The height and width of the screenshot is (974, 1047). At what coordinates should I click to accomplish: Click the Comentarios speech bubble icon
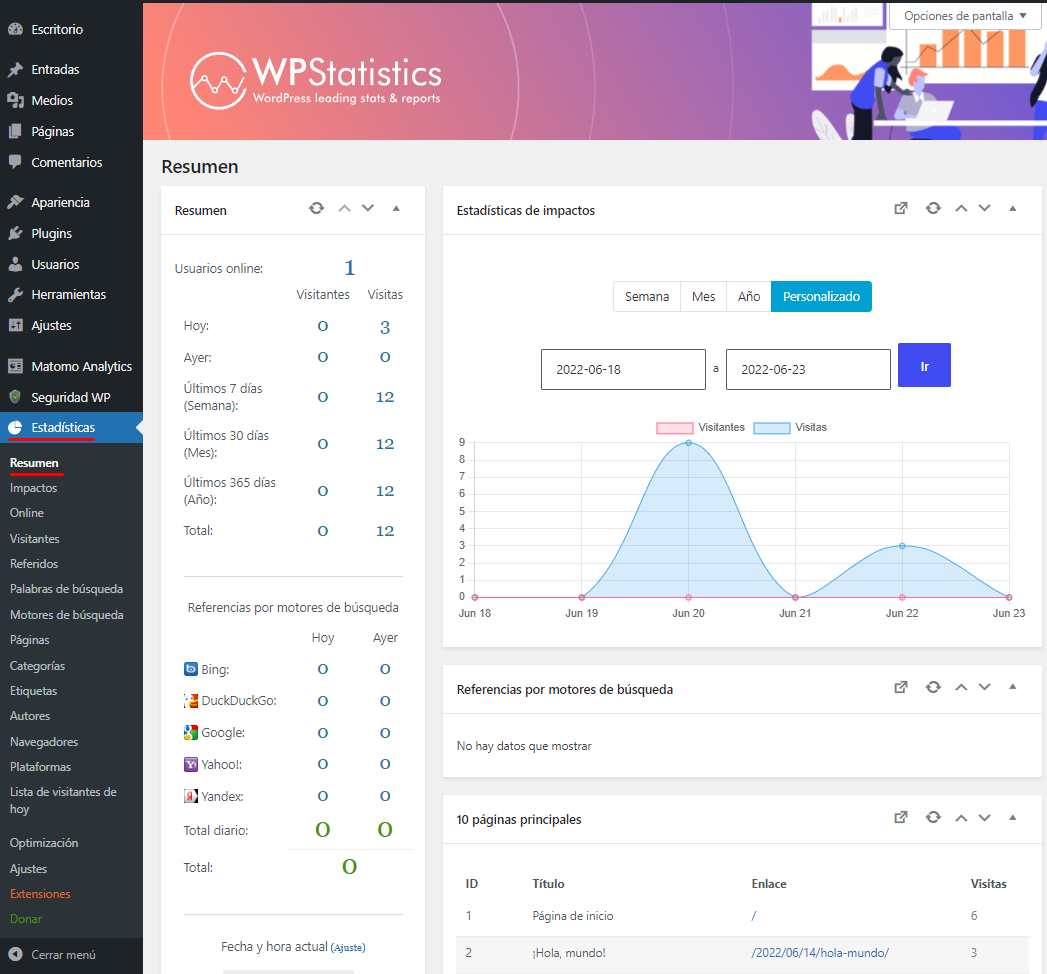click(15, 162)
